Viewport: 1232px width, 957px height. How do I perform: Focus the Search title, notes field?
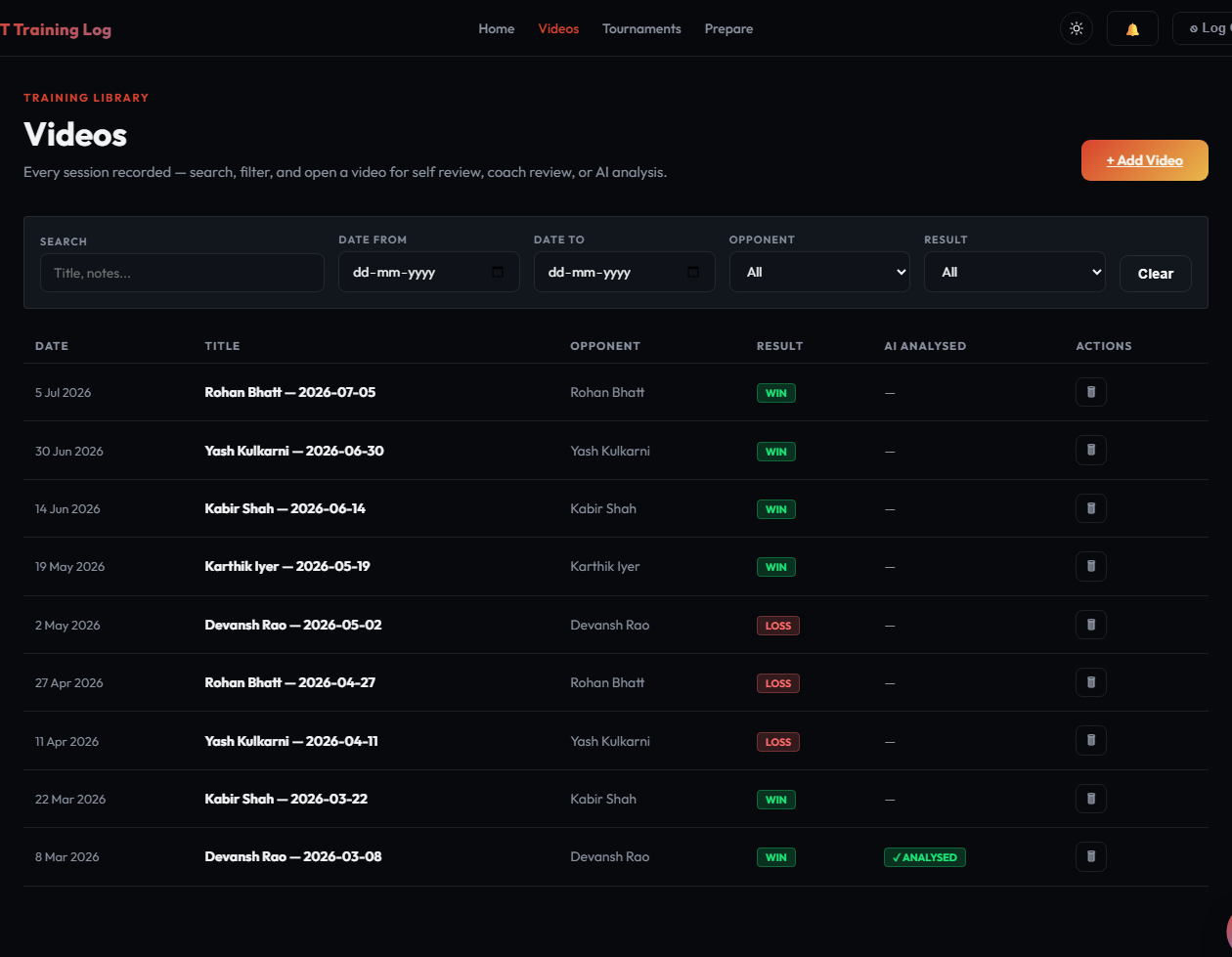(x=182, y=273)
